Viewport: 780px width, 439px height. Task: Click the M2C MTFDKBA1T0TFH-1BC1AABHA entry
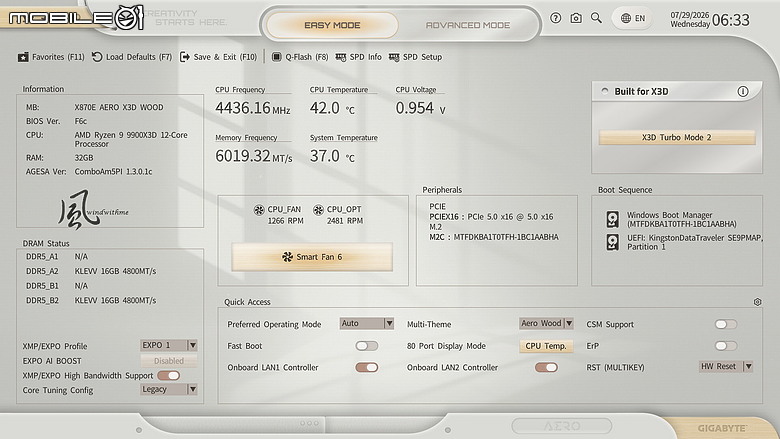click(494, 237)
